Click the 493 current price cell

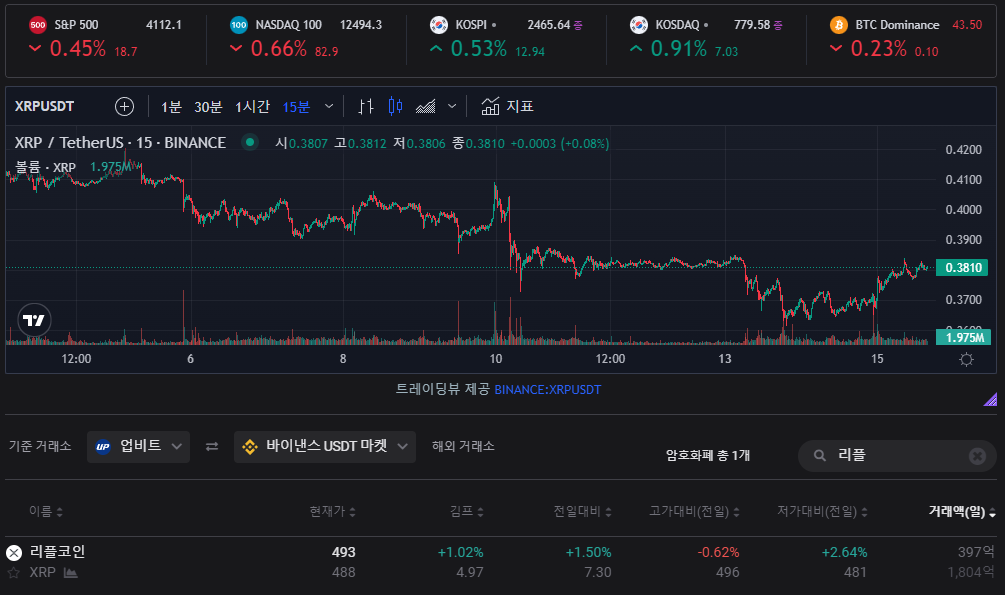[344, 552]
